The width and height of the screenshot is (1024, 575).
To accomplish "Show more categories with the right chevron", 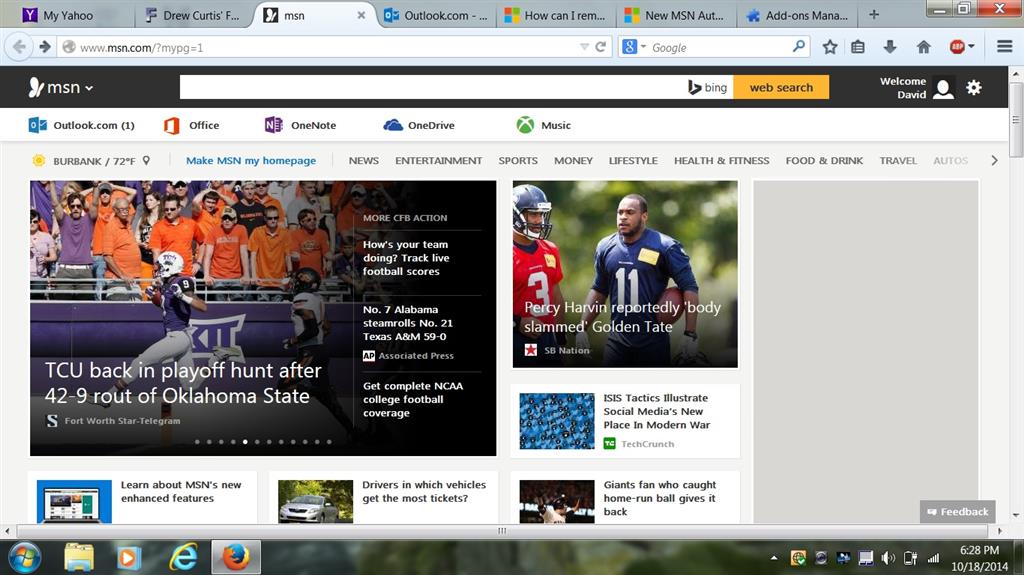I will pos(994,160).
